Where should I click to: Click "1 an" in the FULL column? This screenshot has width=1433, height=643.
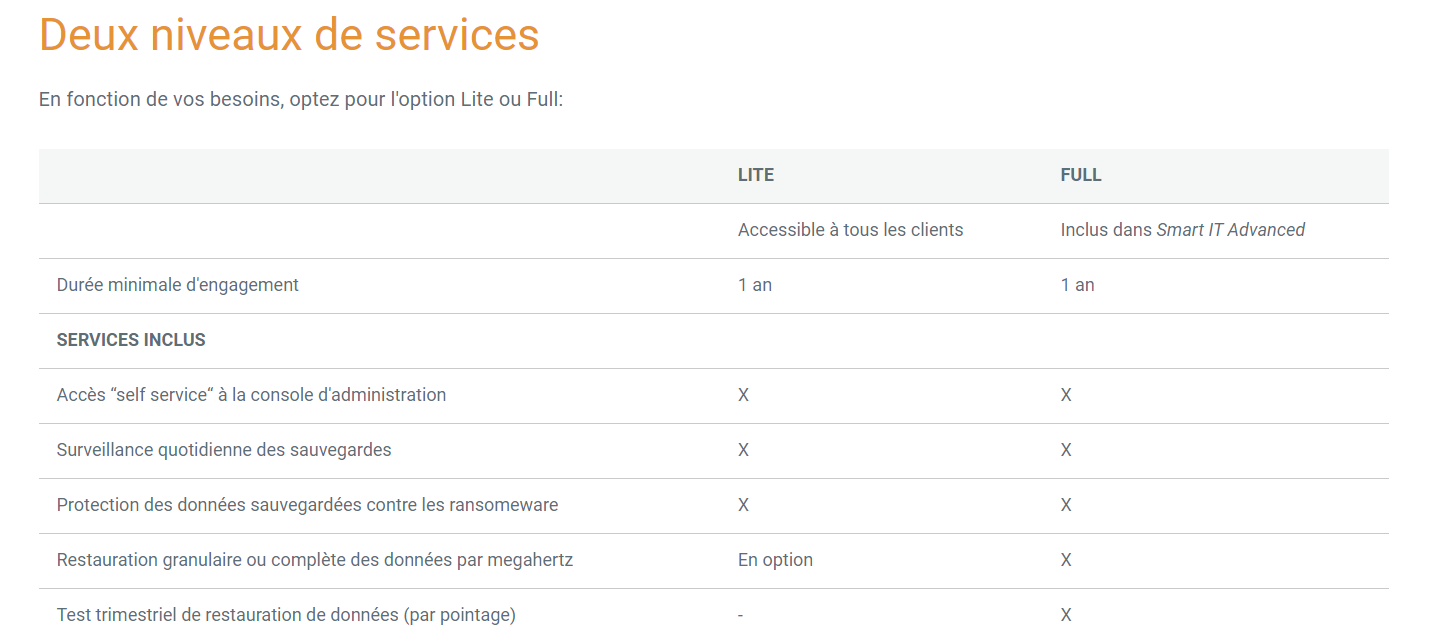point(1077,285)
